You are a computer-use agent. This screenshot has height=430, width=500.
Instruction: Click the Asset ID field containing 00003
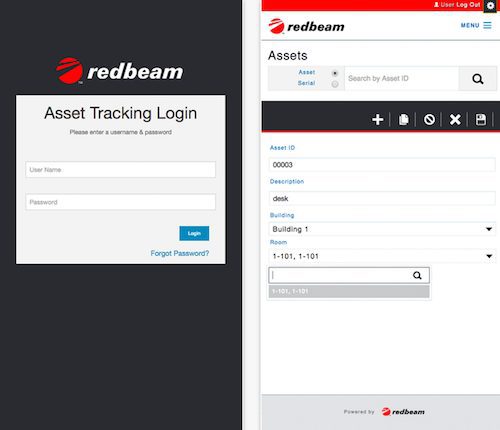point(382,165)
